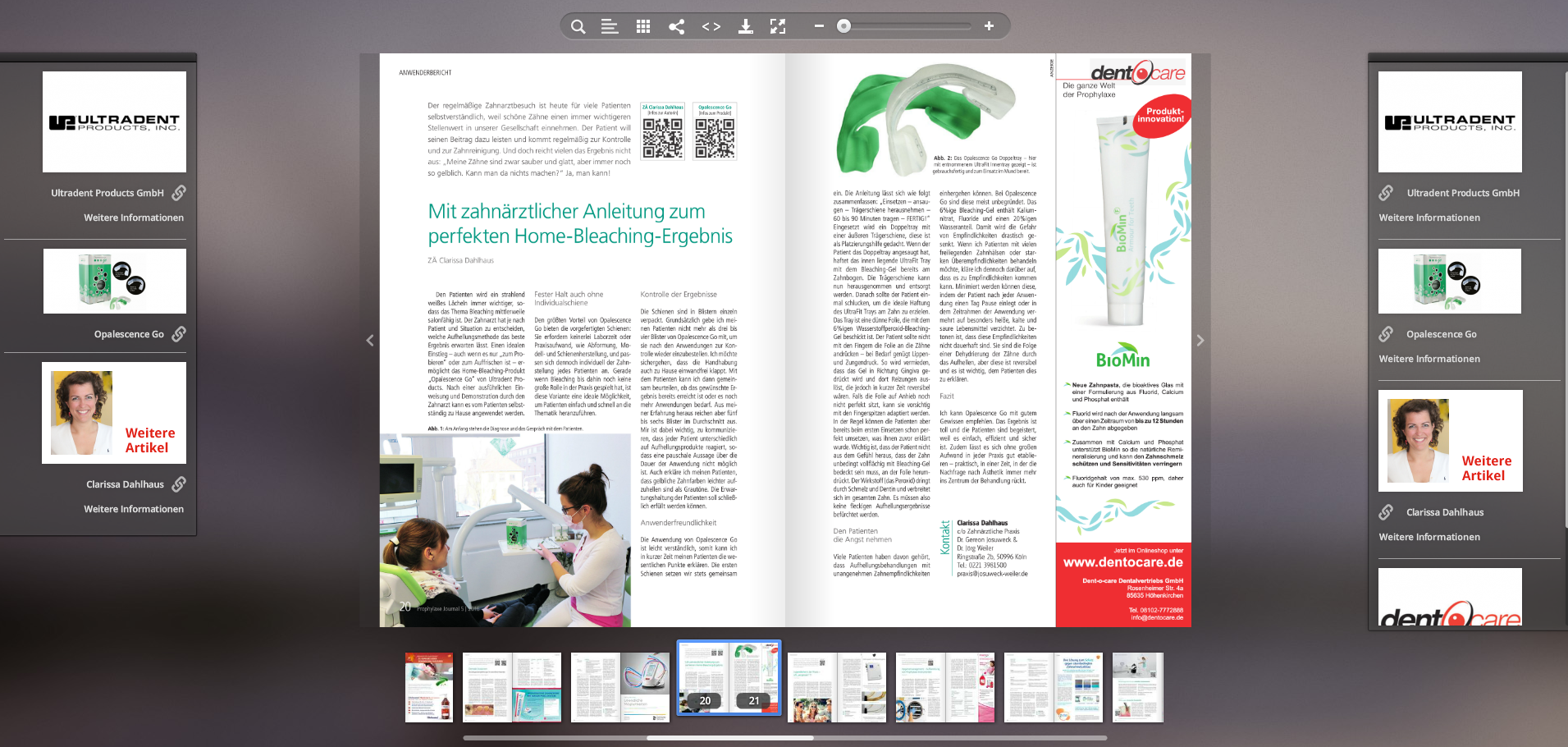
Task: Click the Opalescence Go QR code
Action: point(715,138)
